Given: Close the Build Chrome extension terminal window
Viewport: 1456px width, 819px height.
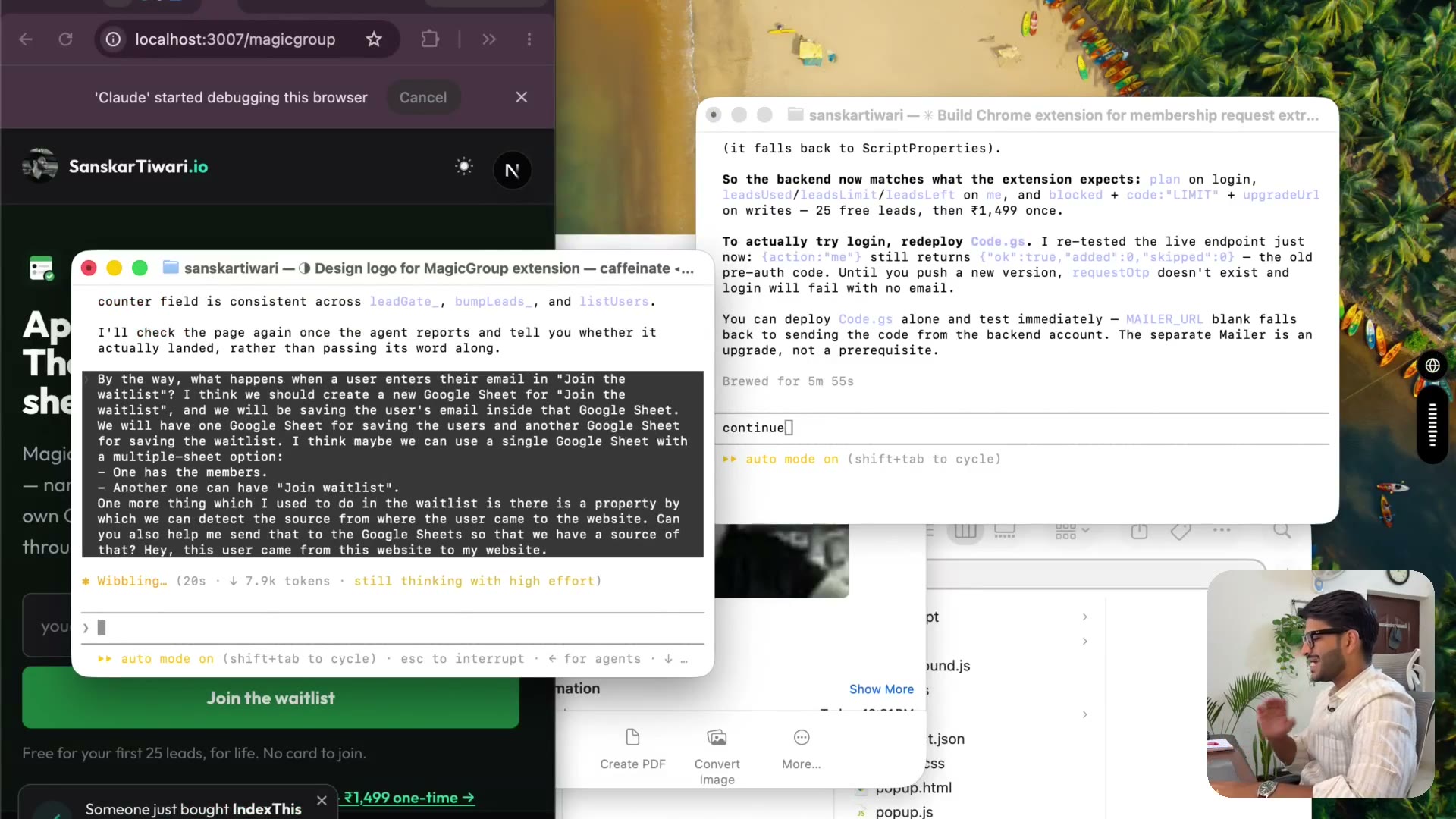Looking at the screenshot, I should click(714, 115).
